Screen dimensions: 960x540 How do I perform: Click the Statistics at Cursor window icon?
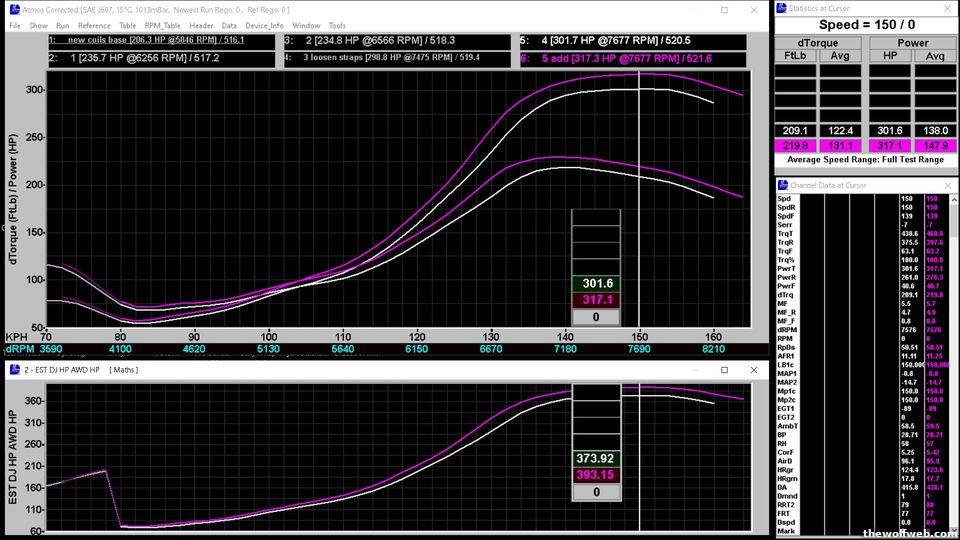[x=782, y=9]
